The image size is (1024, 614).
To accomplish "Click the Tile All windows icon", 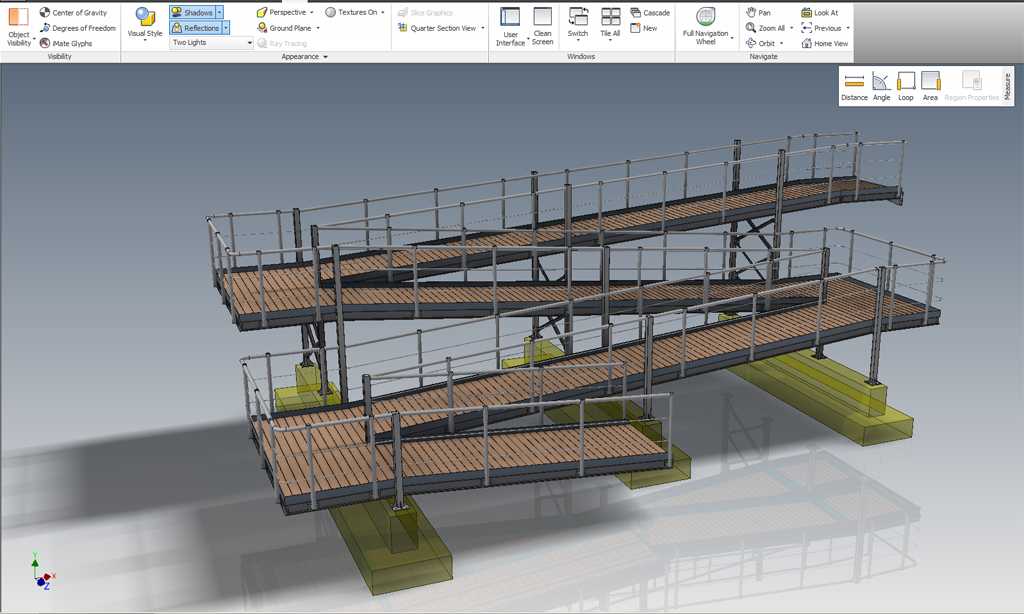I will click(611, 17).
